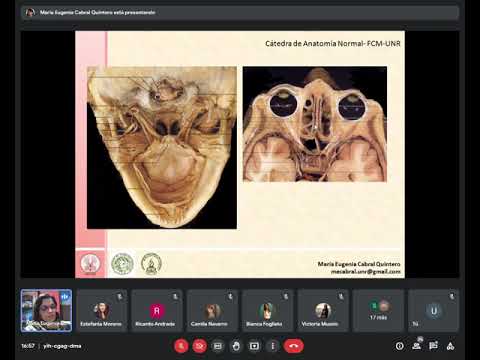Leave the call with red hang-up button
480x360 pixels.
coord(293,346)
